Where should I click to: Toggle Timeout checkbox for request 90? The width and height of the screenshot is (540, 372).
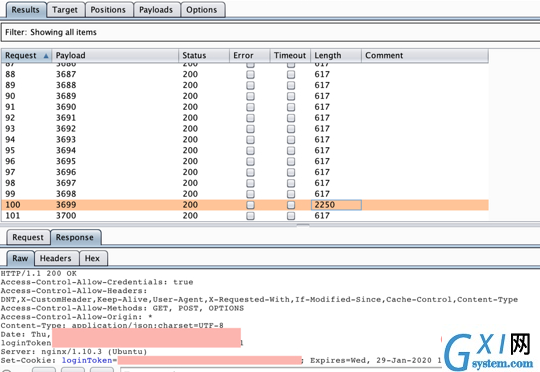click(x=291, y=96)
